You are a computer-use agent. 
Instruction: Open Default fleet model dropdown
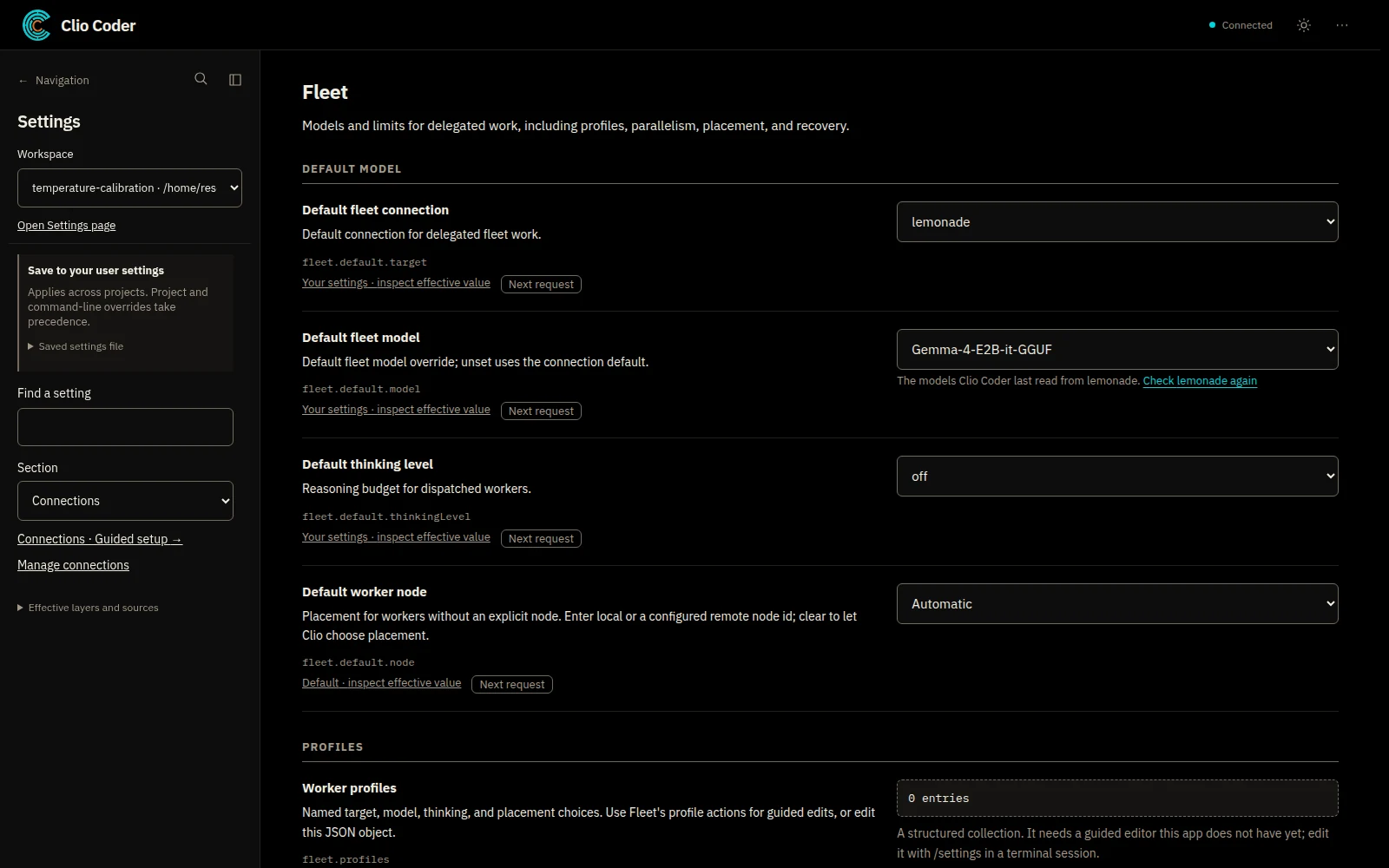pos(1117,349)
